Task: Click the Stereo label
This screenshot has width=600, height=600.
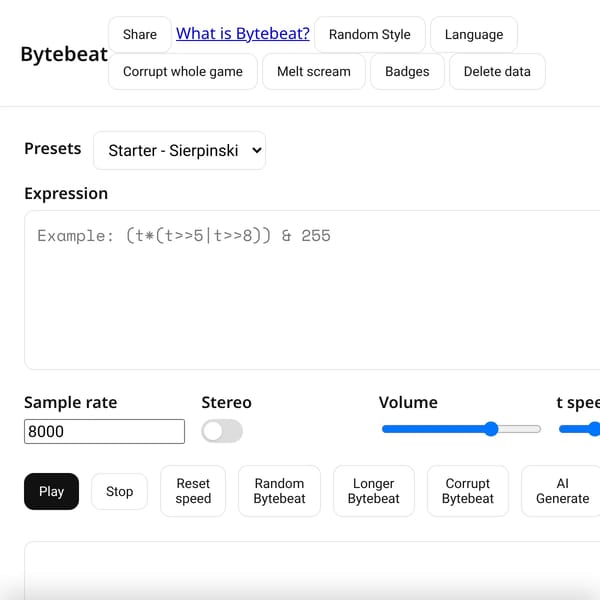Action: pyautogui.click(x=227, y=403)
